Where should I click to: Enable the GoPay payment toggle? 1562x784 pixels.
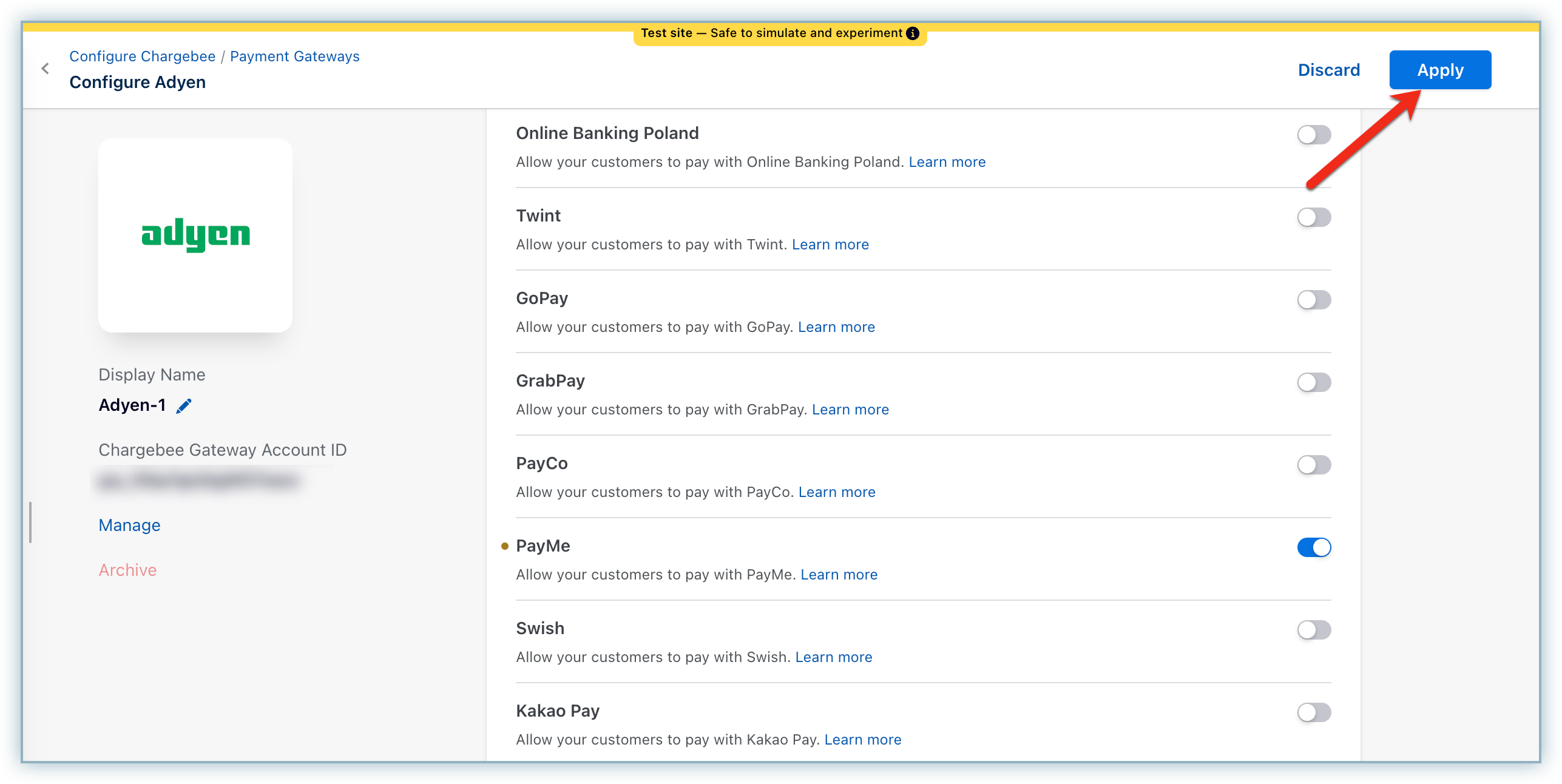(1314, 300)
